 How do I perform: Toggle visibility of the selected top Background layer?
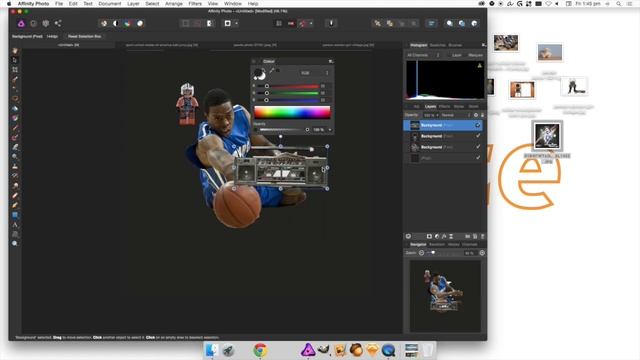click(x=478, y=125)
